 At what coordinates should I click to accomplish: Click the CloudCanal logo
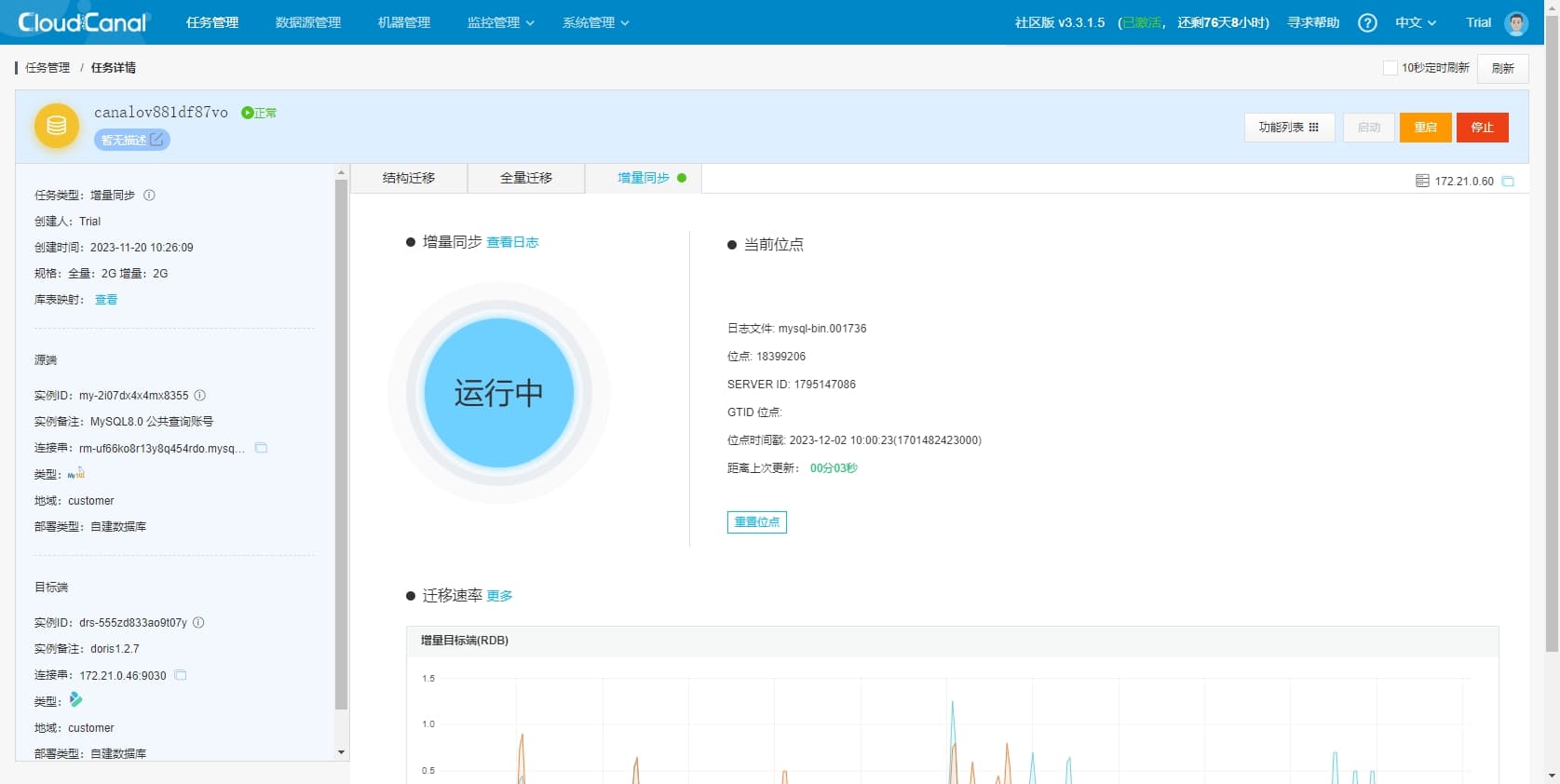[x=83, y=22]
